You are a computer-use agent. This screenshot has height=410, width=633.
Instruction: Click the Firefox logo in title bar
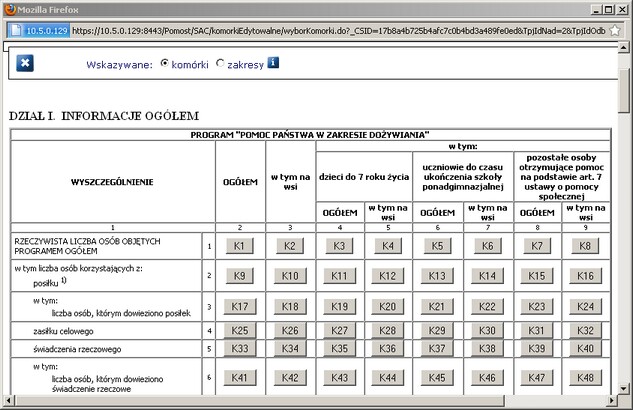click(9, 8)
